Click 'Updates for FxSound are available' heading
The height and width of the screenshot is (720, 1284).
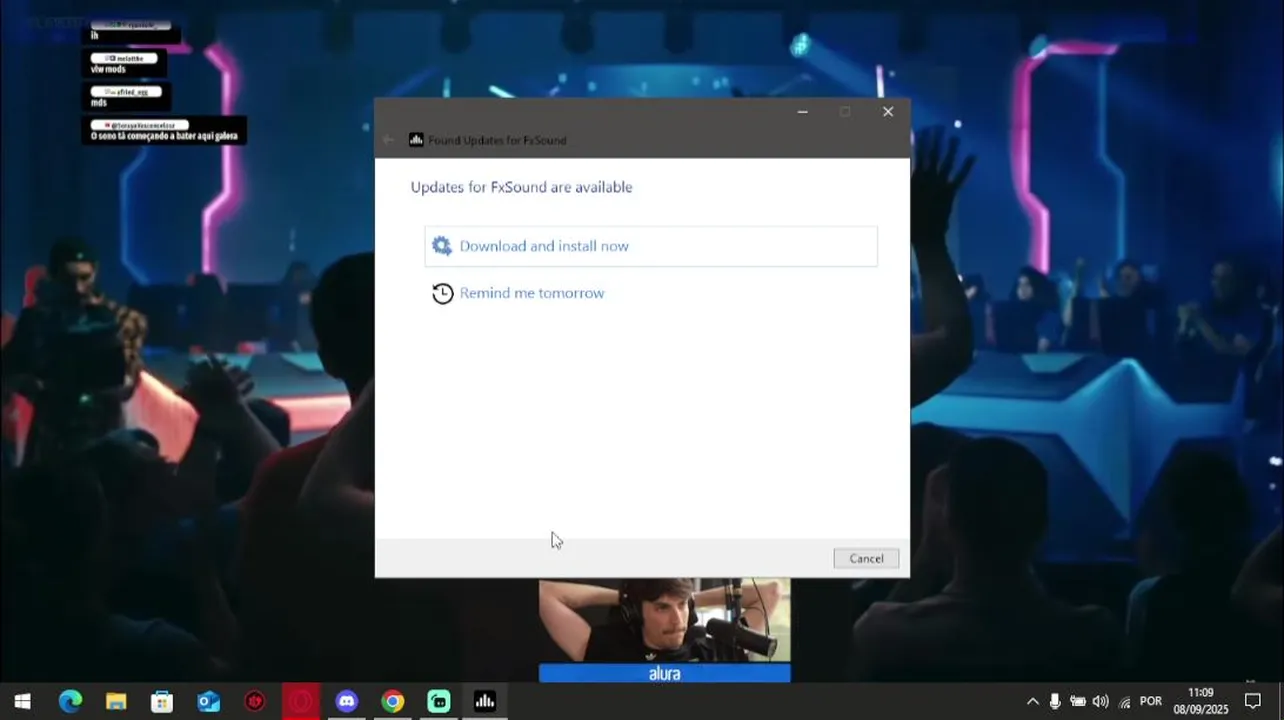(x=521, y=187)
